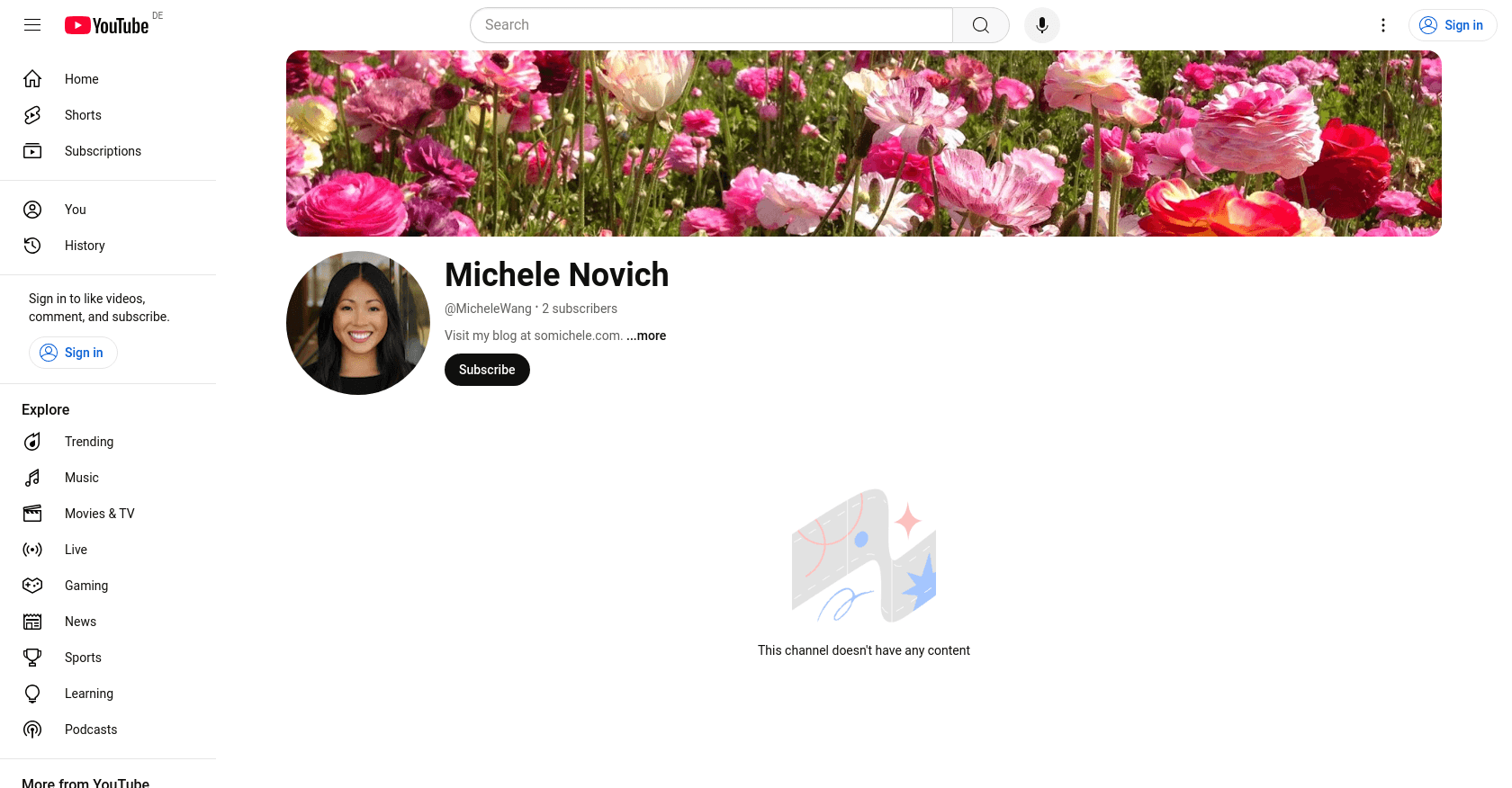Open the Gaming category
This screenshot has width=1512, height=788.
point(86,586)
